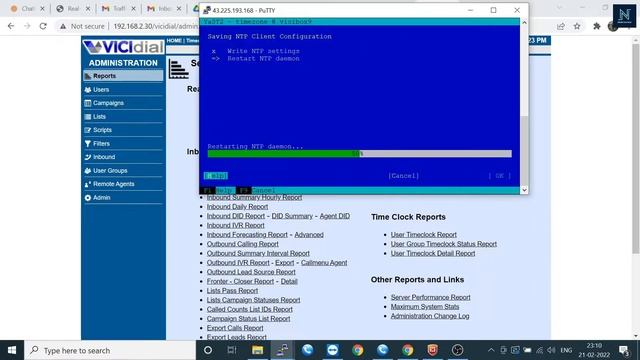Screen dimensions: 640x360
Task: Open Maximum System Stats link
Action: pos(425,307)
